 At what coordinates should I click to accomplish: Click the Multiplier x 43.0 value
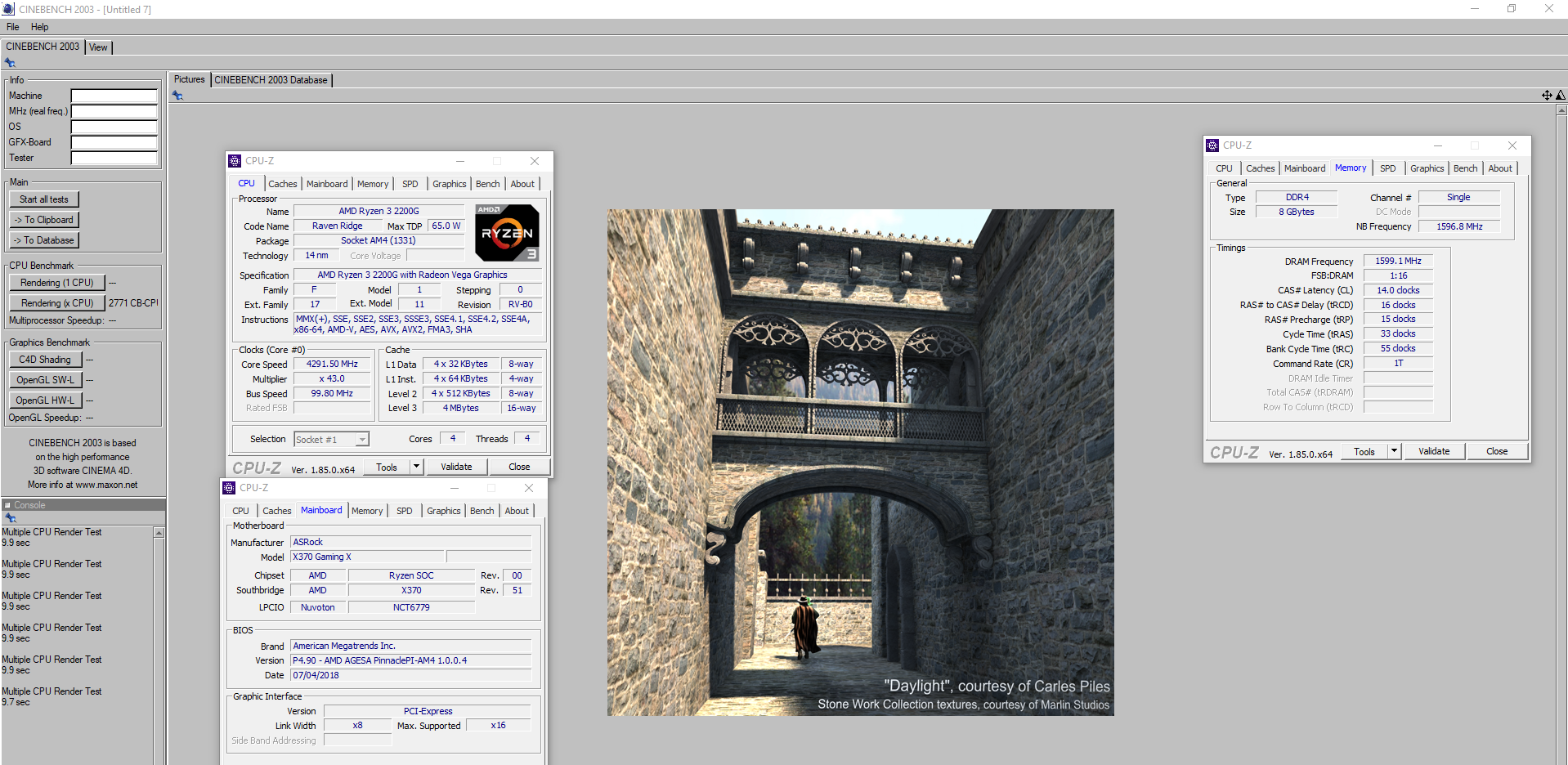tap(332, 379)
